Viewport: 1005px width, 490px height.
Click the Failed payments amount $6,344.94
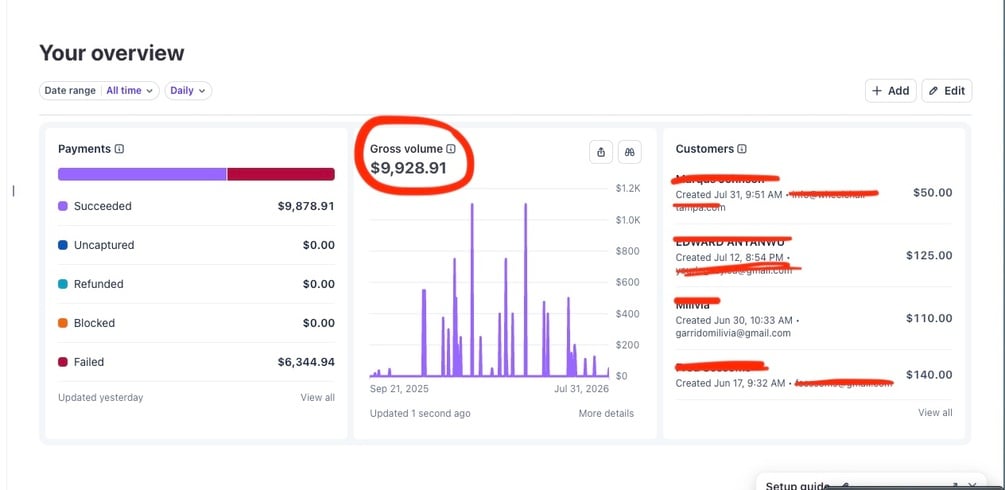click(x=306, y=362)
